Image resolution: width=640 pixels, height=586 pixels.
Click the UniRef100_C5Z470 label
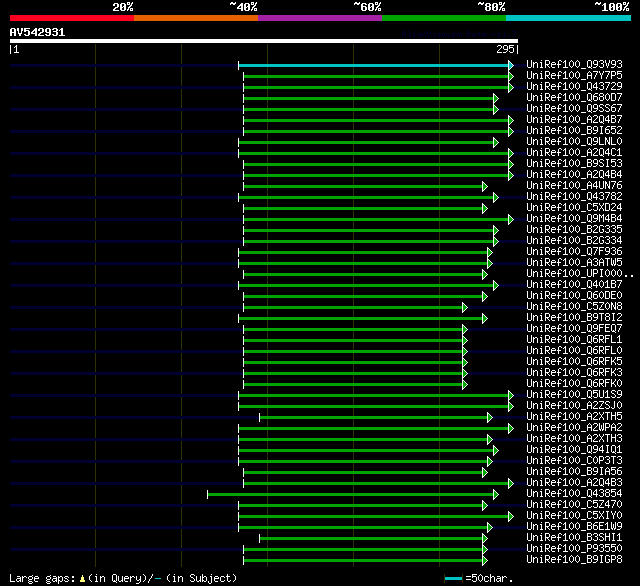click(574, 505)
